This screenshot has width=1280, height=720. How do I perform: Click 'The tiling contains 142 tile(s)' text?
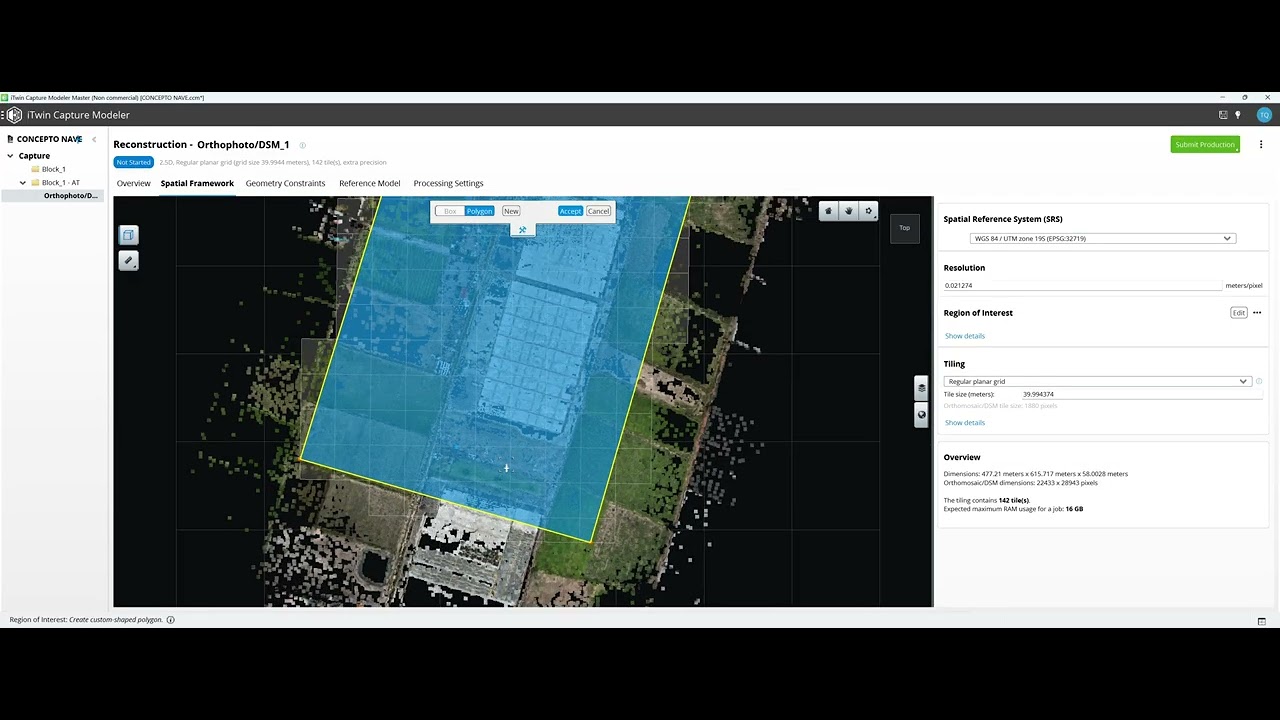(x=987, y=500)
